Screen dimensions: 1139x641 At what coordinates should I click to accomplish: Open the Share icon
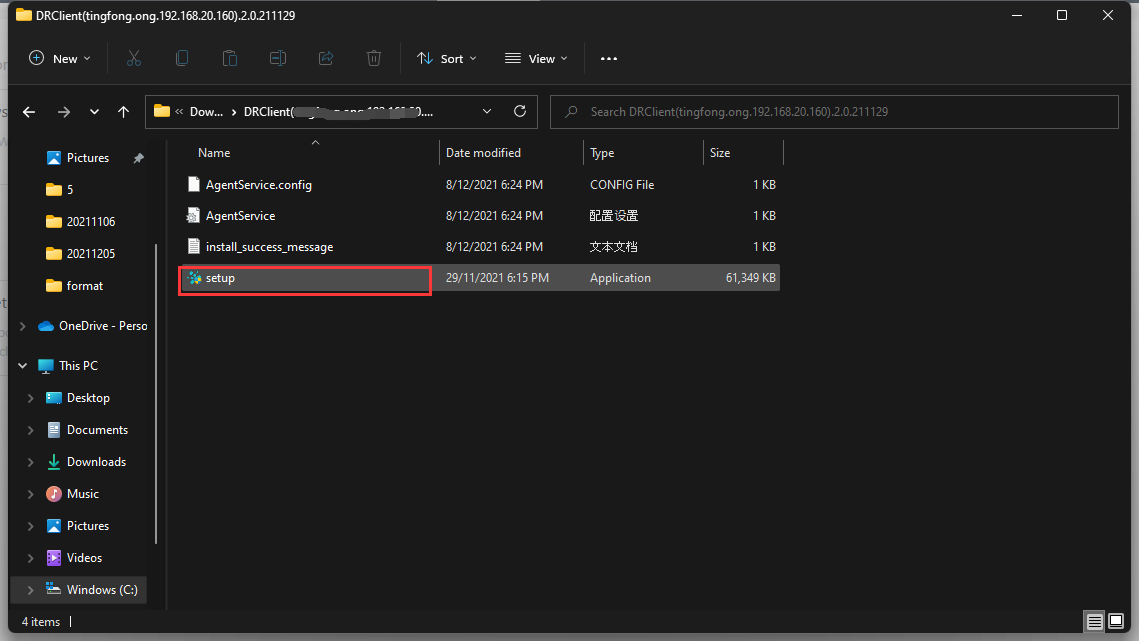(x=326, y=58)
